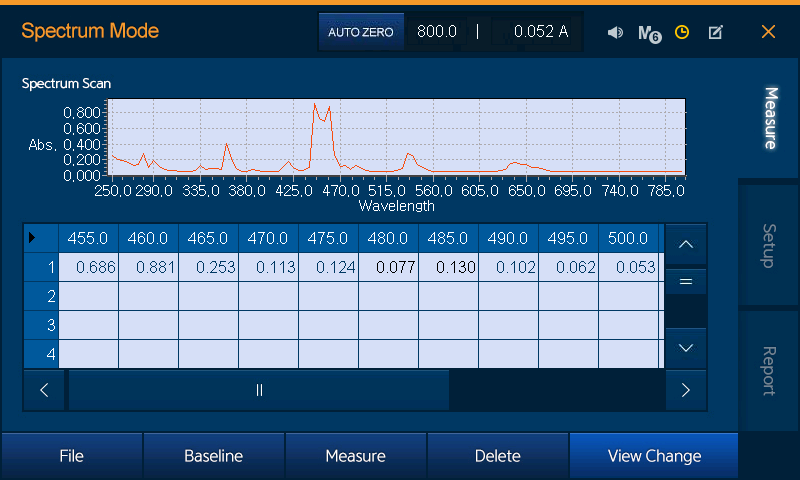Select the 485.0 column header

coord(448,238)
